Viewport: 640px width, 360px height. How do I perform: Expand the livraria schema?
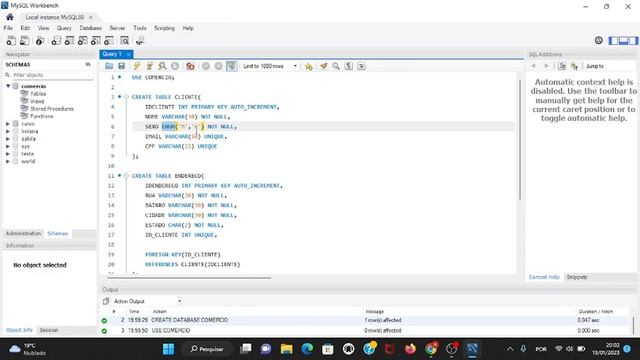tap(8, 131)
